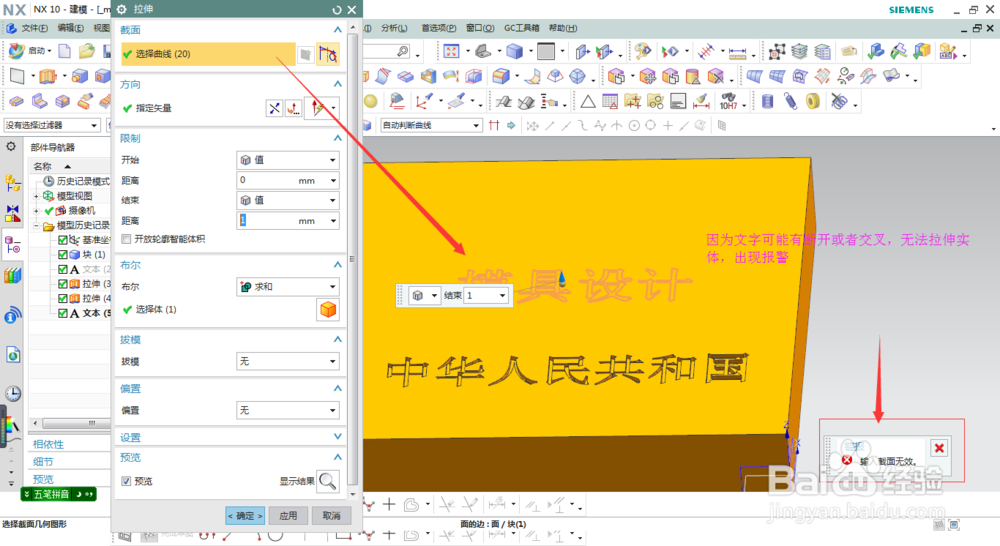Click the web browser icon in the left sidebar
The width and height of the screenshot is (1000, 546).
pyautogui.click(x=13, y=354)
